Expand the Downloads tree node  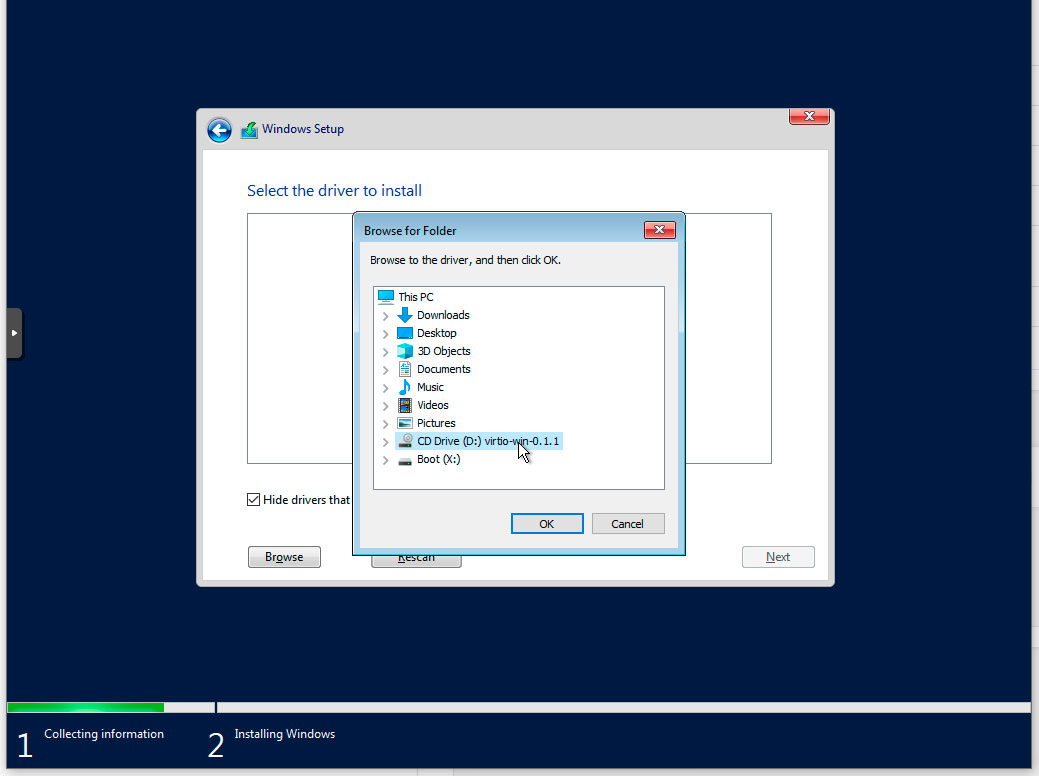click(385, 315)
